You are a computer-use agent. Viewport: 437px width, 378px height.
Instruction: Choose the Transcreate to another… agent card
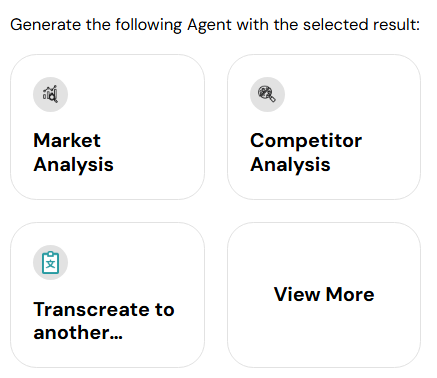[x=107, y=295]
